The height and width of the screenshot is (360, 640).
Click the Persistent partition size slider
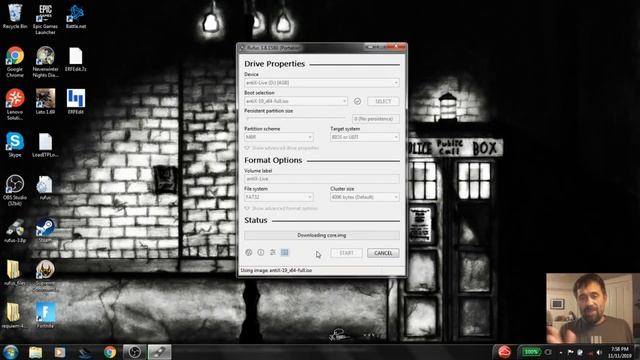(296, 119)
